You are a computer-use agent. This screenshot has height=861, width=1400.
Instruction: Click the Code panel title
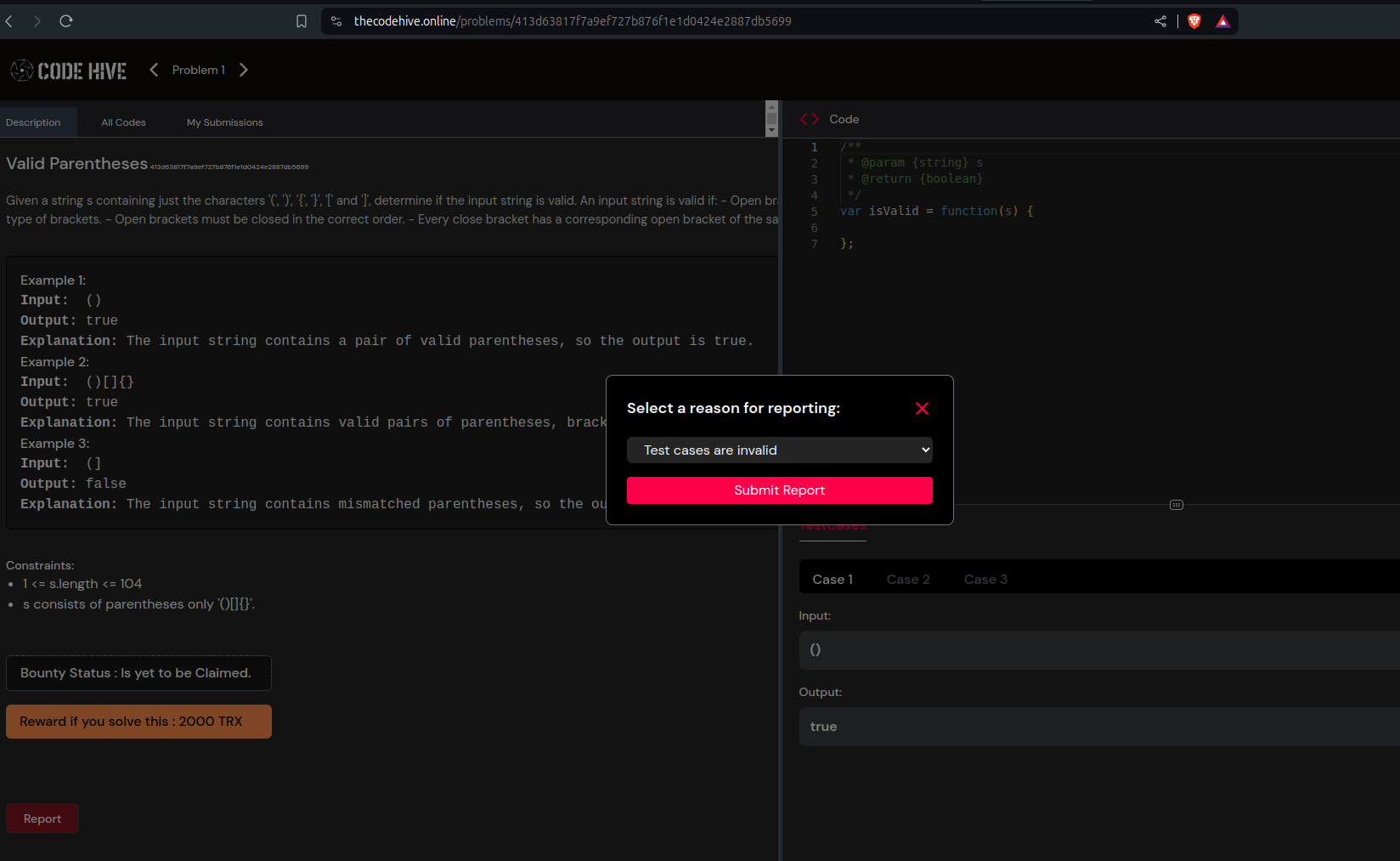[x=844, y=119]
